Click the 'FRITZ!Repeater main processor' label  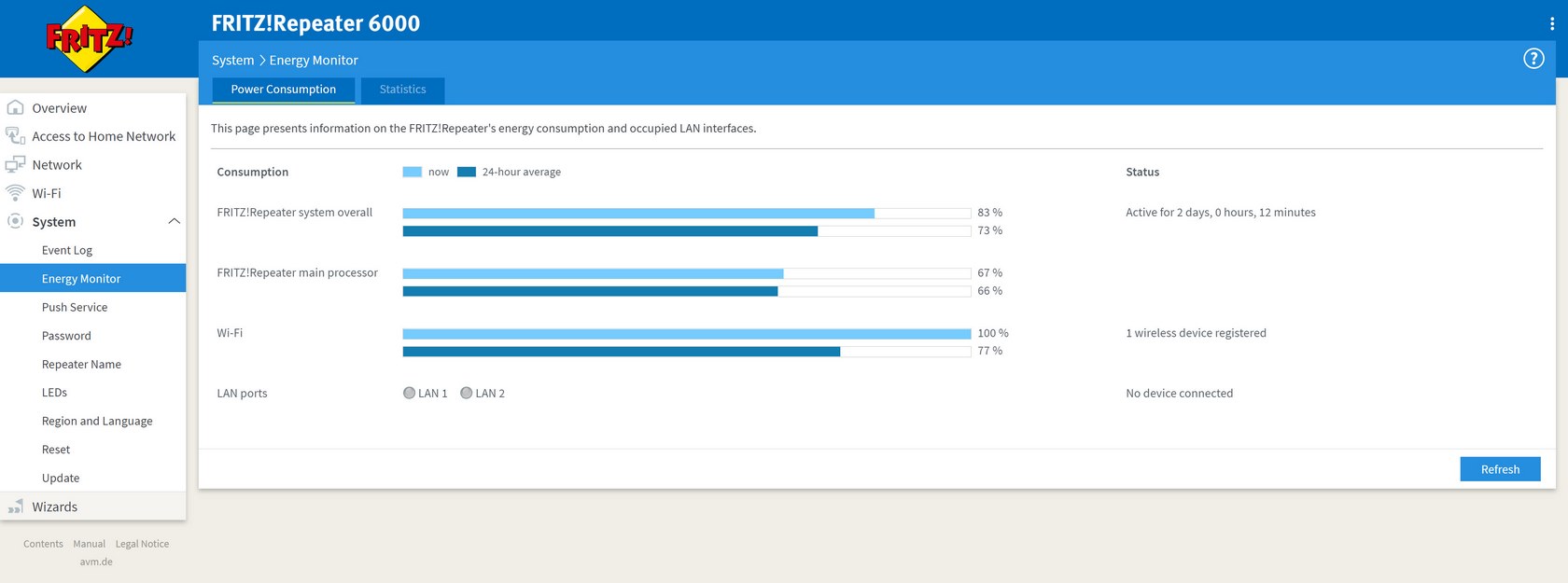click(298, 273)
